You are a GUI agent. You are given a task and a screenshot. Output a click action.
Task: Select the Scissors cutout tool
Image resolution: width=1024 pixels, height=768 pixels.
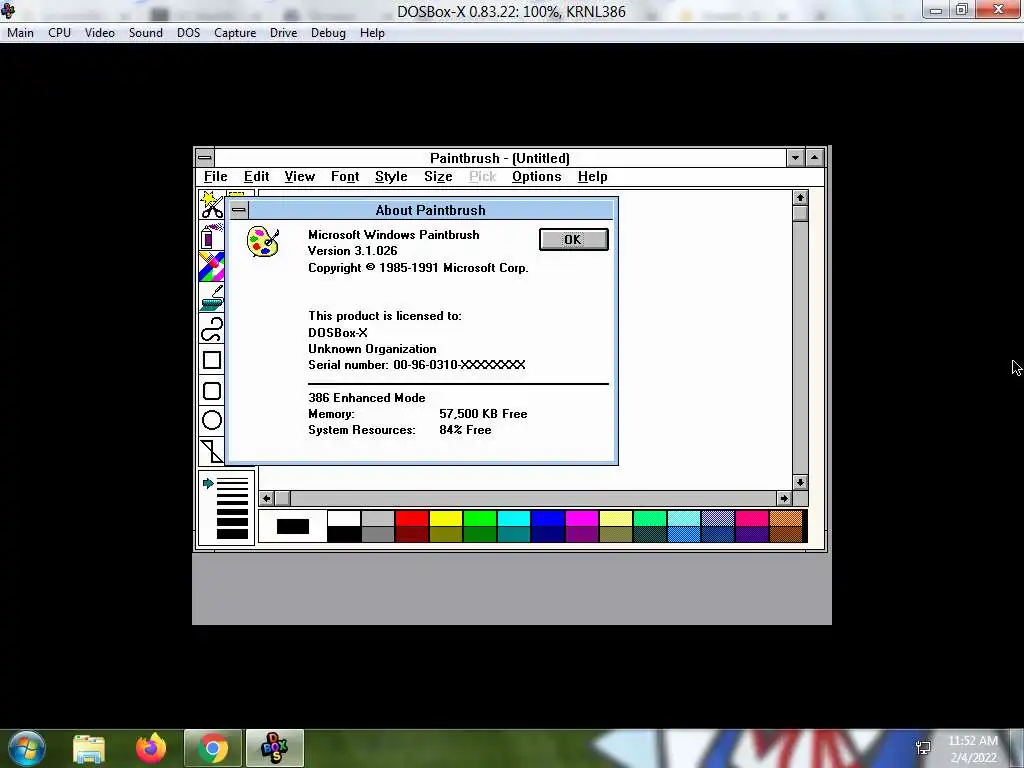tap(211, 206)
